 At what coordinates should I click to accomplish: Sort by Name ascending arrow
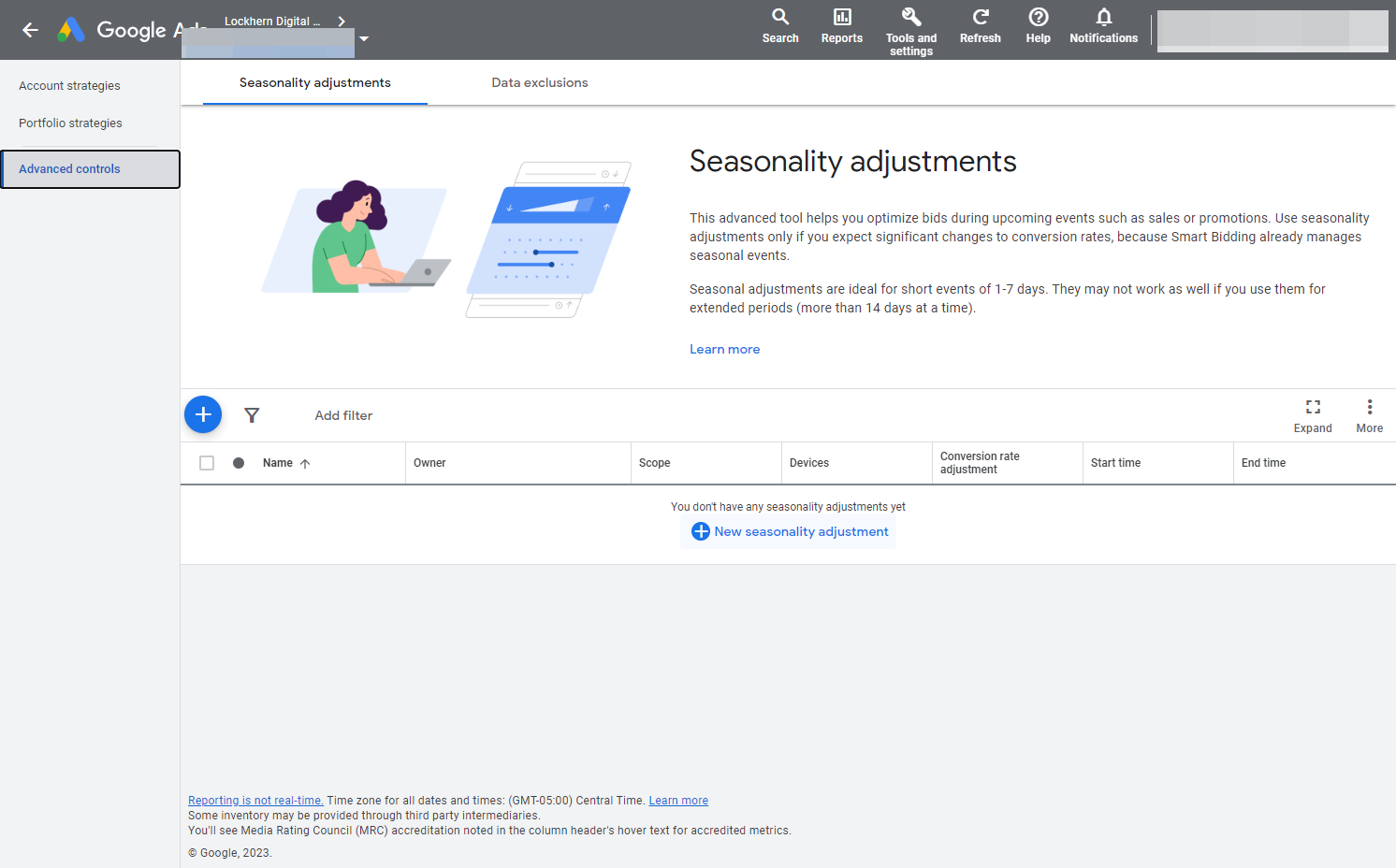(305, 463)
